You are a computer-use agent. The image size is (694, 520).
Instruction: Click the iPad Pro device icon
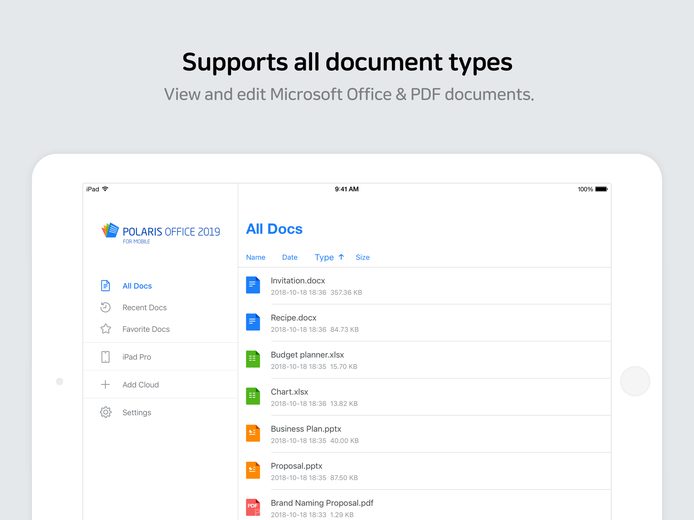click(x=105, y=357)
